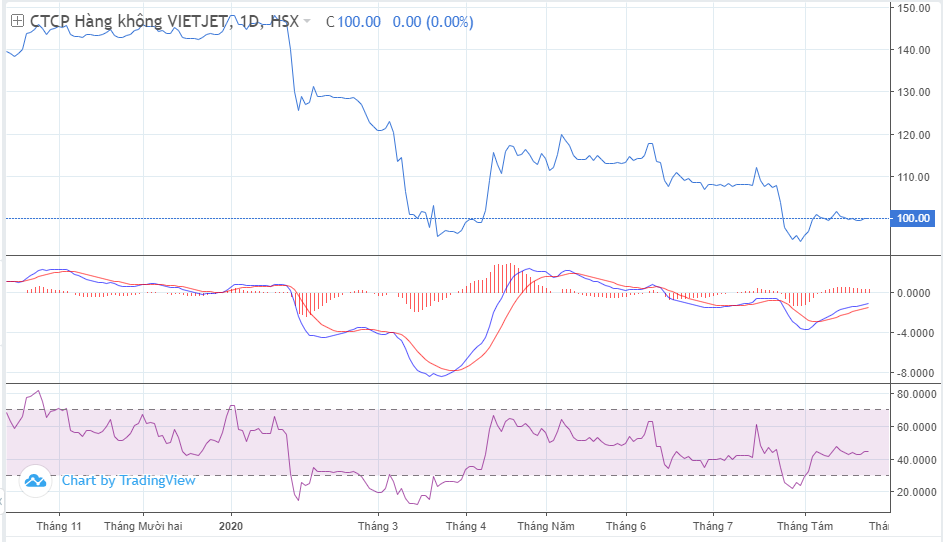Click the change value 0.00 (0.00%)
The height and width of the screenshot is (542, 943).
click(433, 22)
